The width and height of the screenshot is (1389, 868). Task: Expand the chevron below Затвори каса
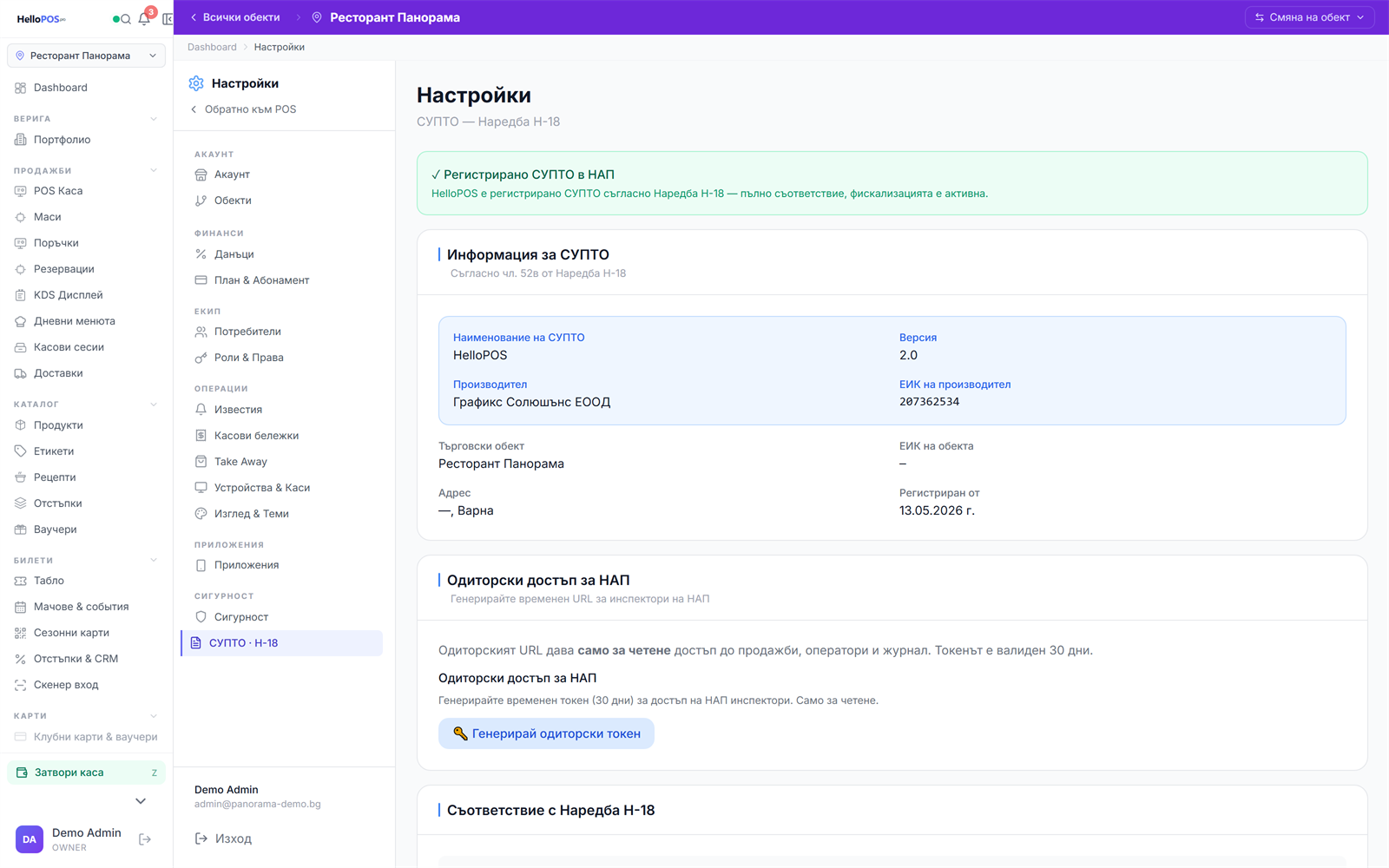(141, 801)
